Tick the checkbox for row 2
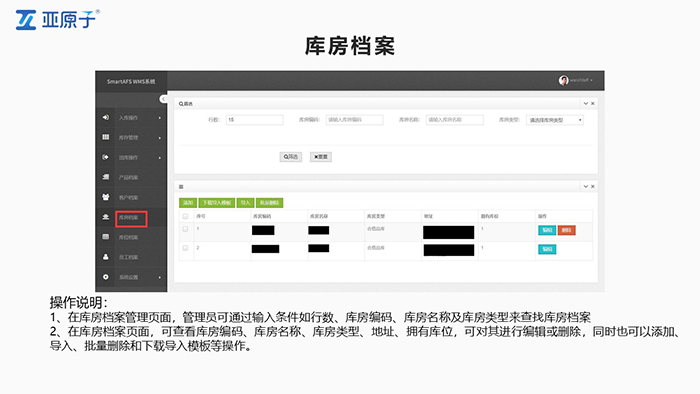Image resolution: width=700 pixels, height=394 pixels. point(185,248)
